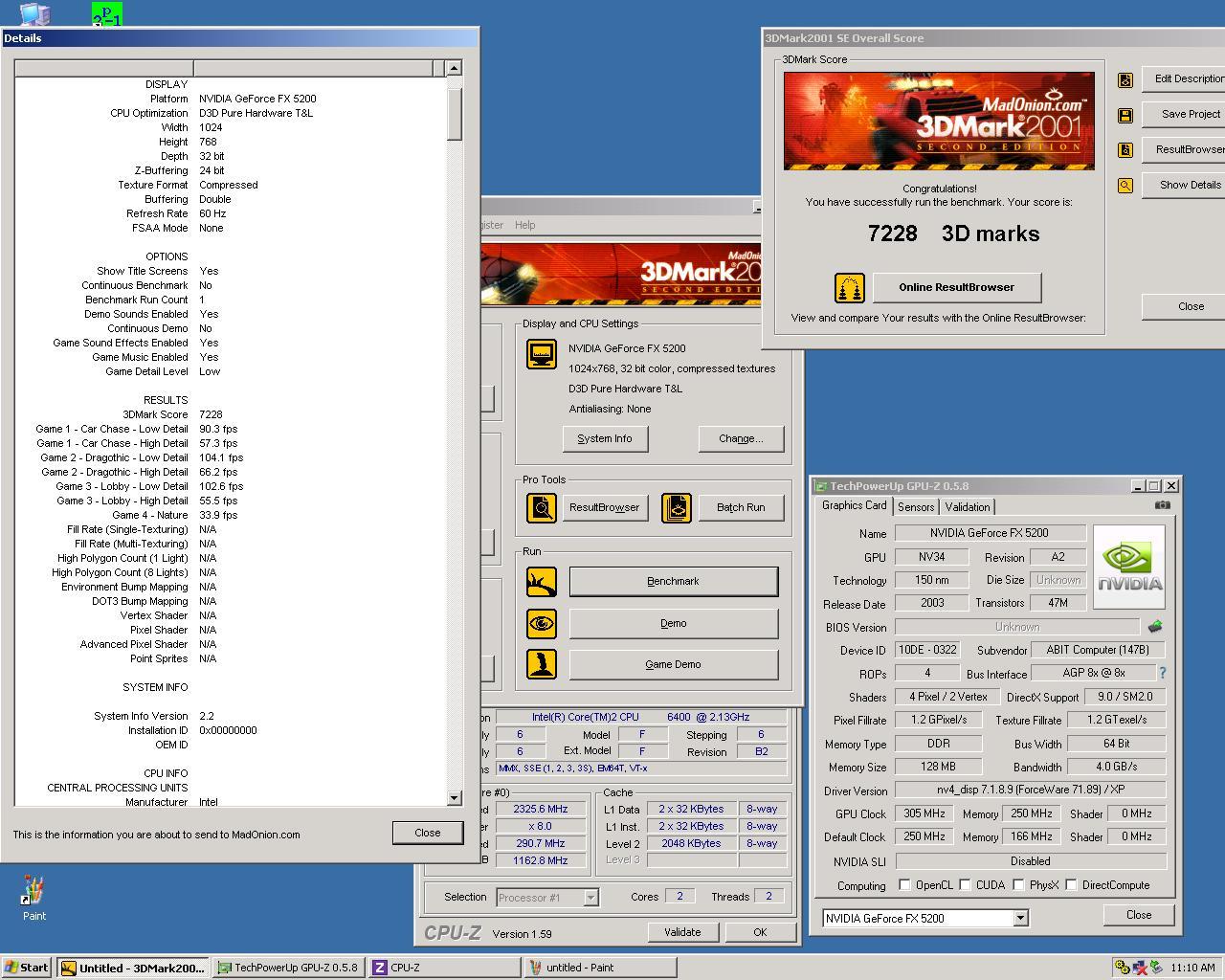Click the Validate button in CPU-Z
Screen dimensions: 1225x980
coord(682,932)
